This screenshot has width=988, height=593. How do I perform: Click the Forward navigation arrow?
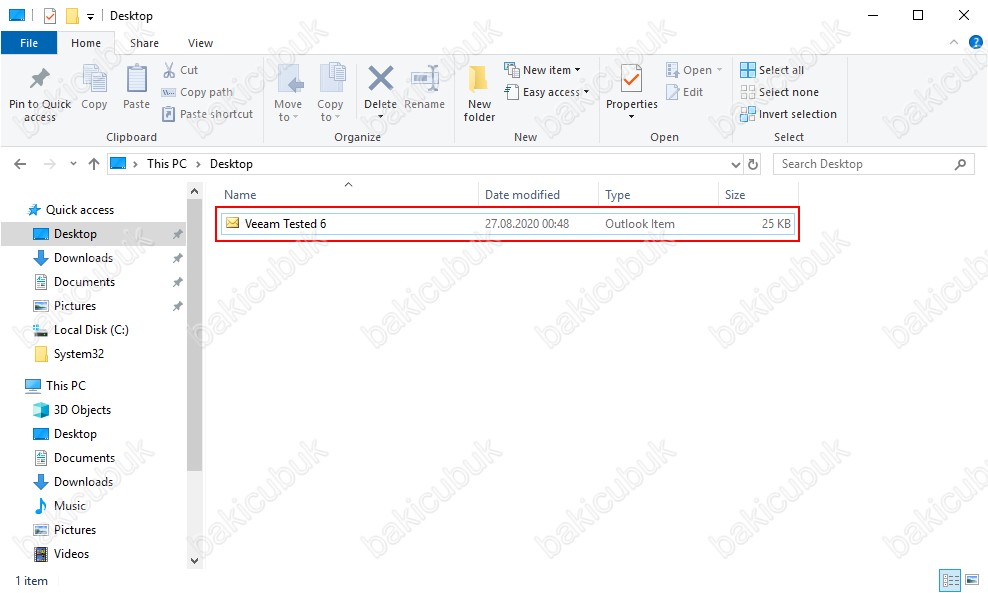click(49, 164)
